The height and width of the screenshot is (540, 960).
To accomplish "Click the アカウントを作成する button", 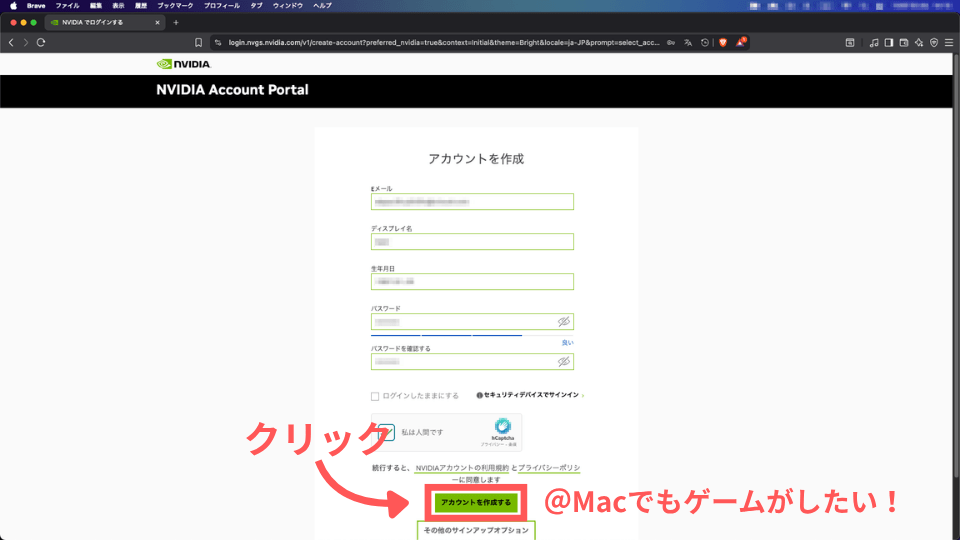I will 476,502.
